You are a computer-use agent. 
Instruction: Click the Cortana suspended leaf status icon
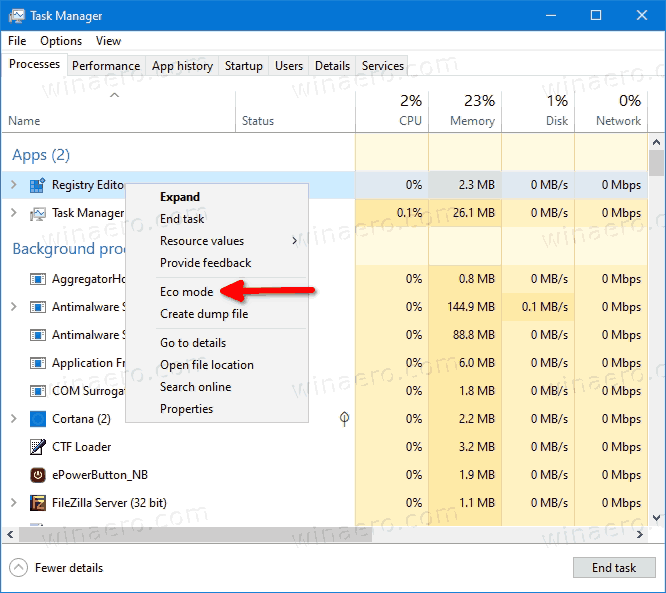coord(344,419)
